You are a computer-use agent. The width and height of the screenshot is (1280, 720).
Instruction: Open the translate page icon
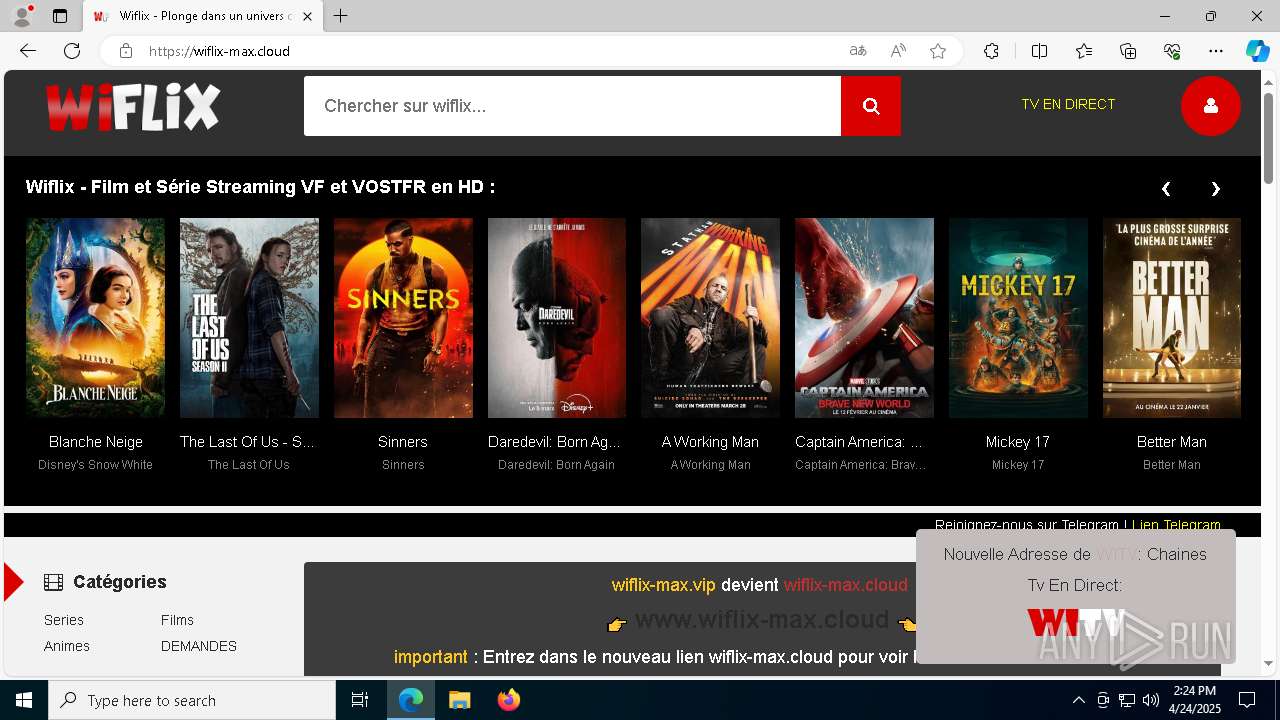(858, 51)
